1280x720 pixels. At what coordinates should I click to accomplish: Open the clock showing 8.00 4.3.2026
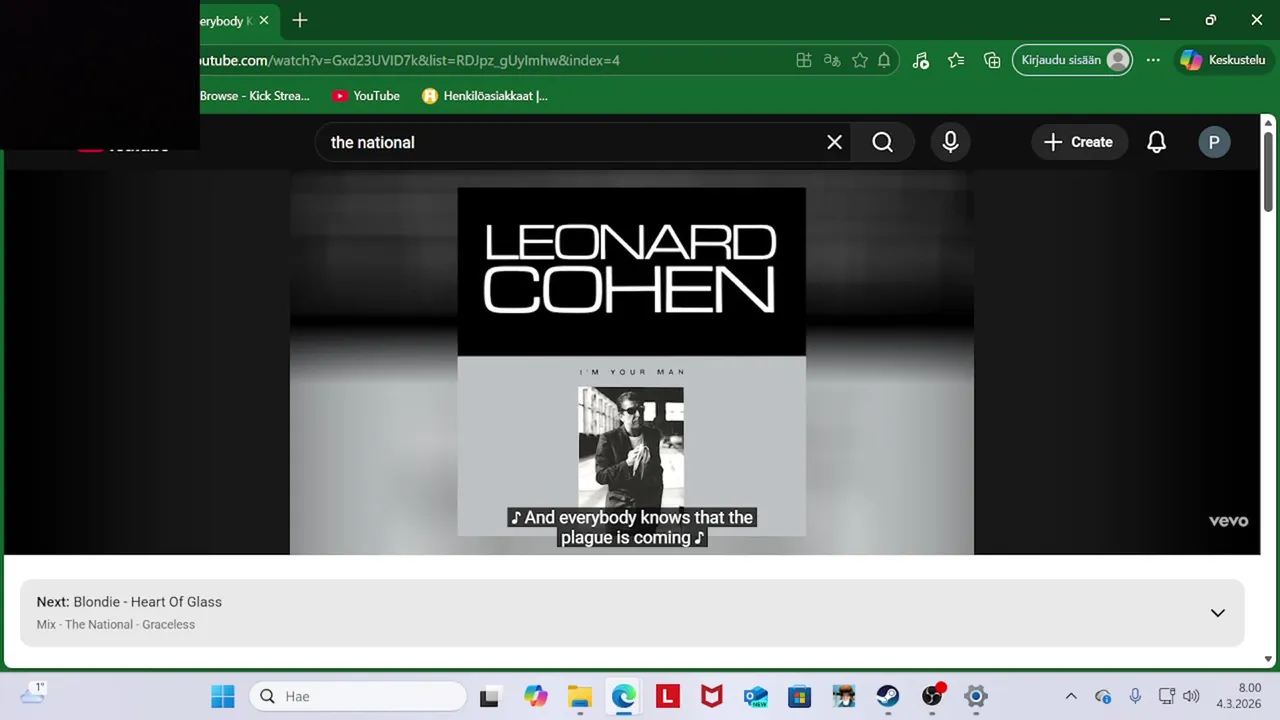coord(1239,696)
